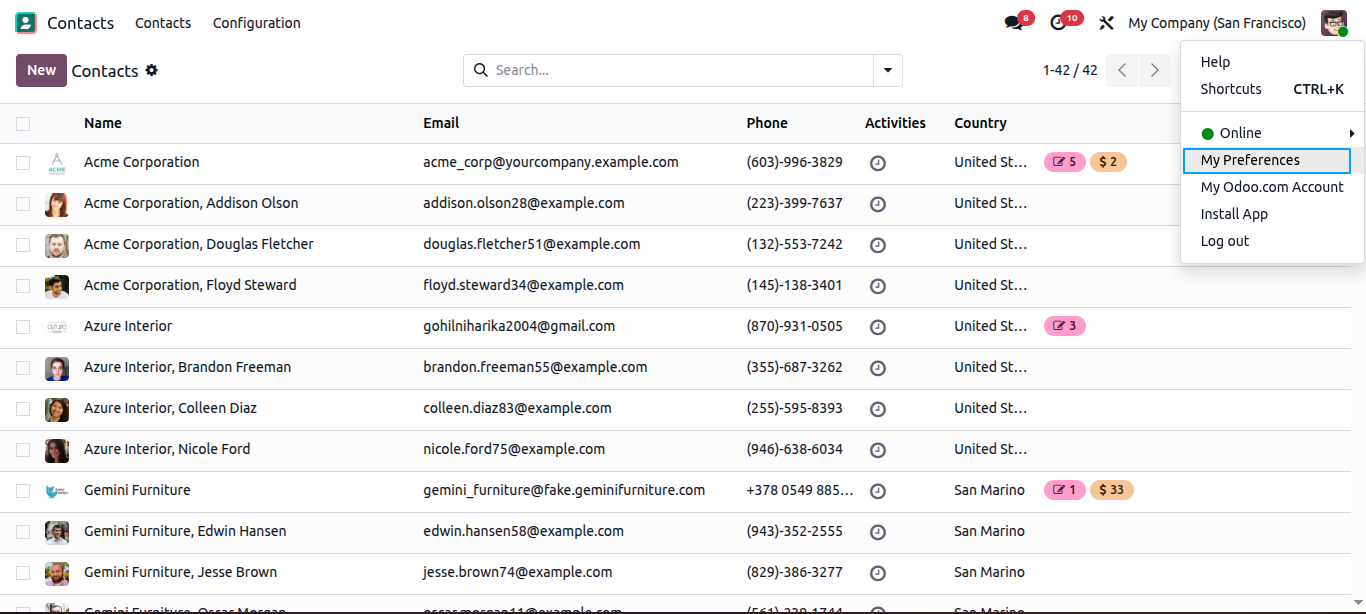1366x614 pixels.
Task: Open activity clock for Edwin Hansen
Action: coord(878,532)
